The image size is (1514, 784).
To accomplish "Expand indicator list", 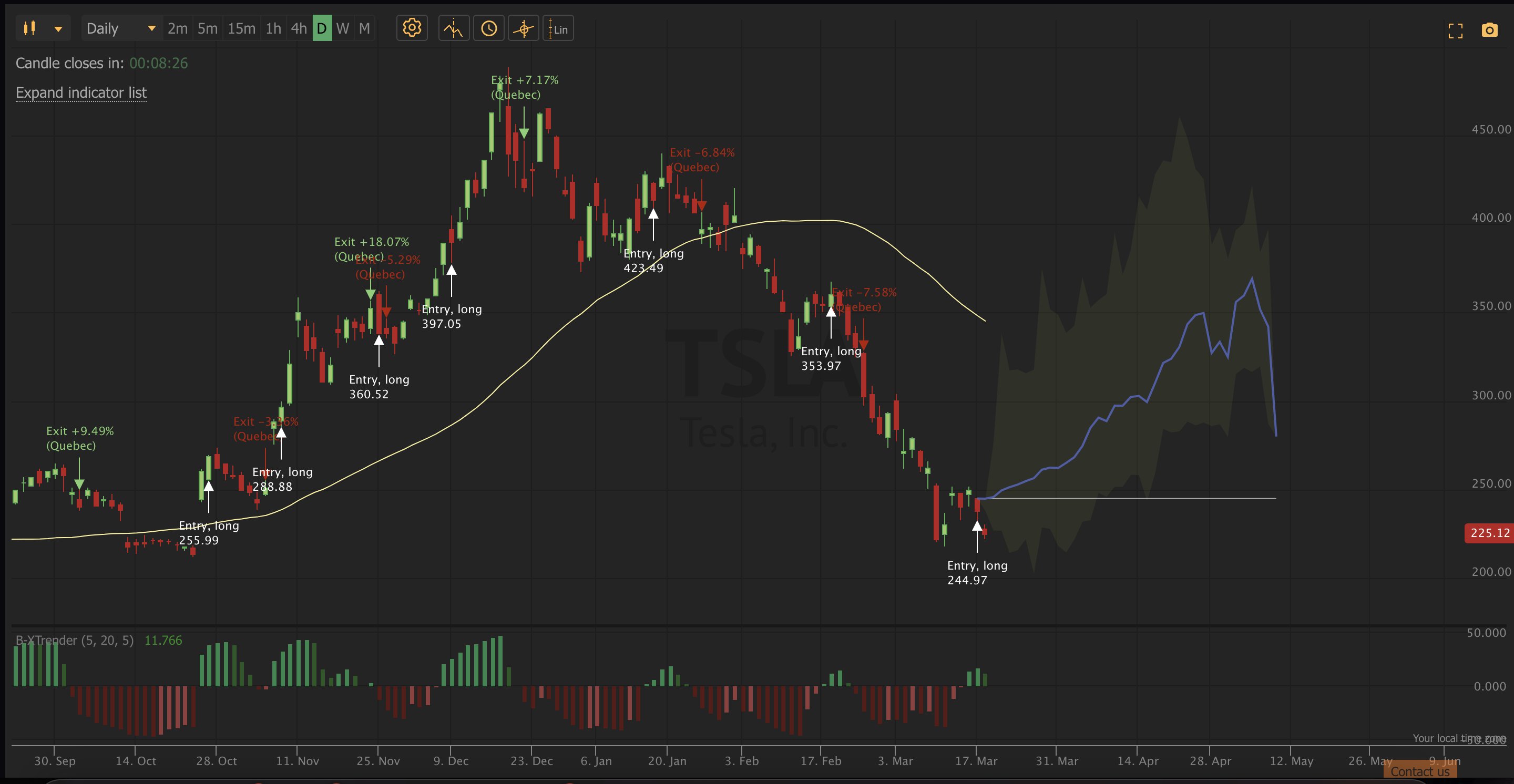I will [x=81, y=93].
